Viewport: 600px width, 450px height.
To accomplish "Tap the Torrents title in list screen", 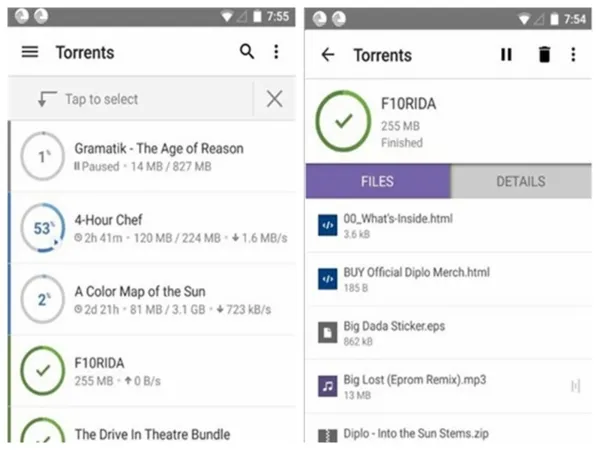I will tap(85, 52).
